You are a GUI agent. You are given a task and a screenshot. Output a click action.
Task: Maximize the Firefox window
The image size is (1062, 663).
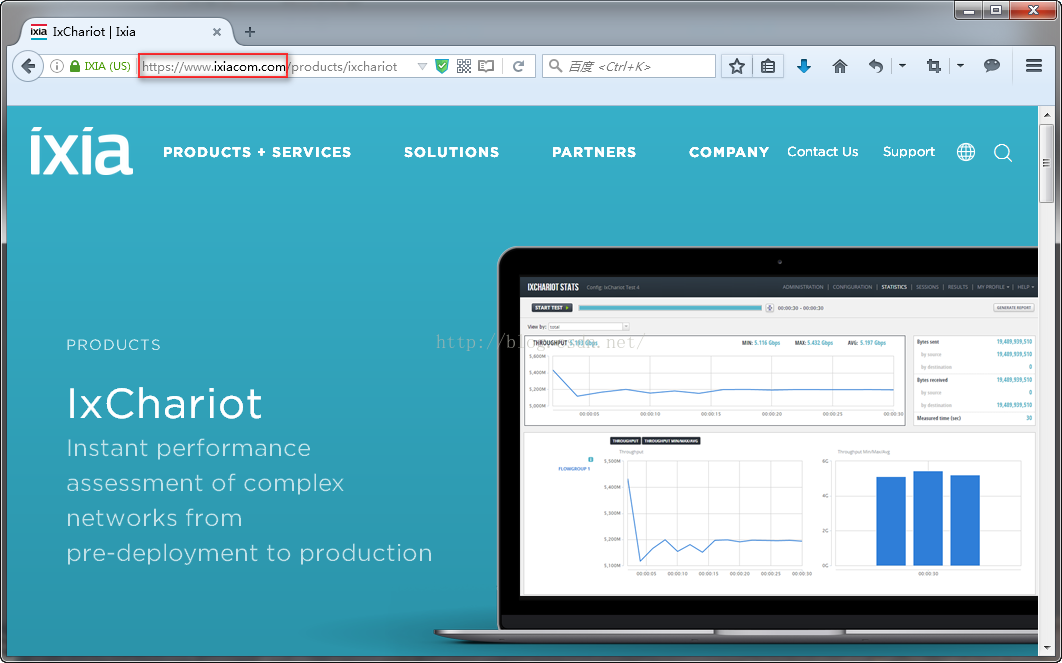click(996, 10)
